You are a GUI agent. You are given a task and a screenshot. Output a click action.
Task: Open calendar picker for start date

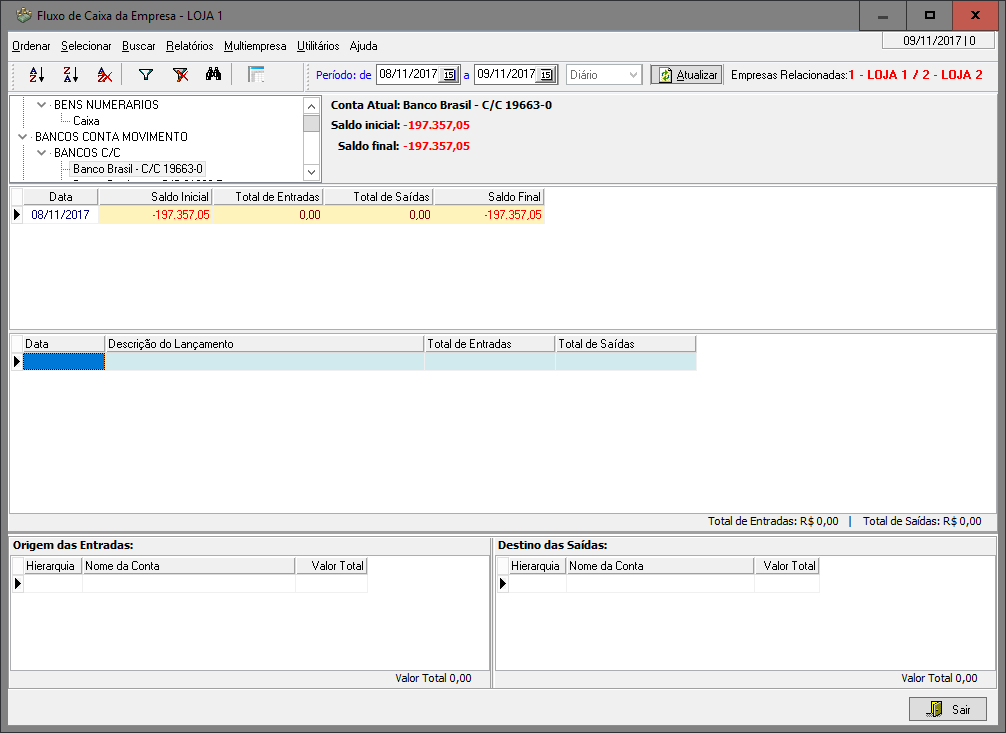(449, 75)
